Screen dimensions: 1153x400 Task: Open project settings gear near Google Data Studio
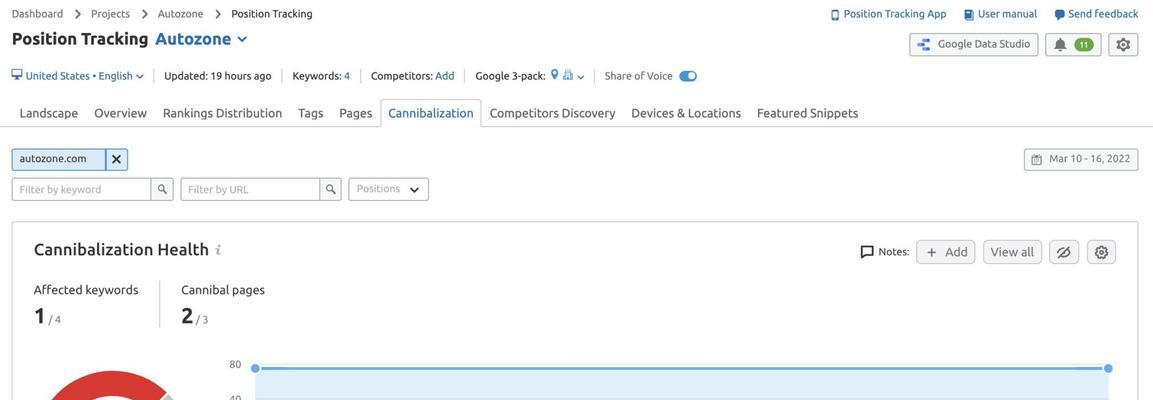coord(1123,44)
